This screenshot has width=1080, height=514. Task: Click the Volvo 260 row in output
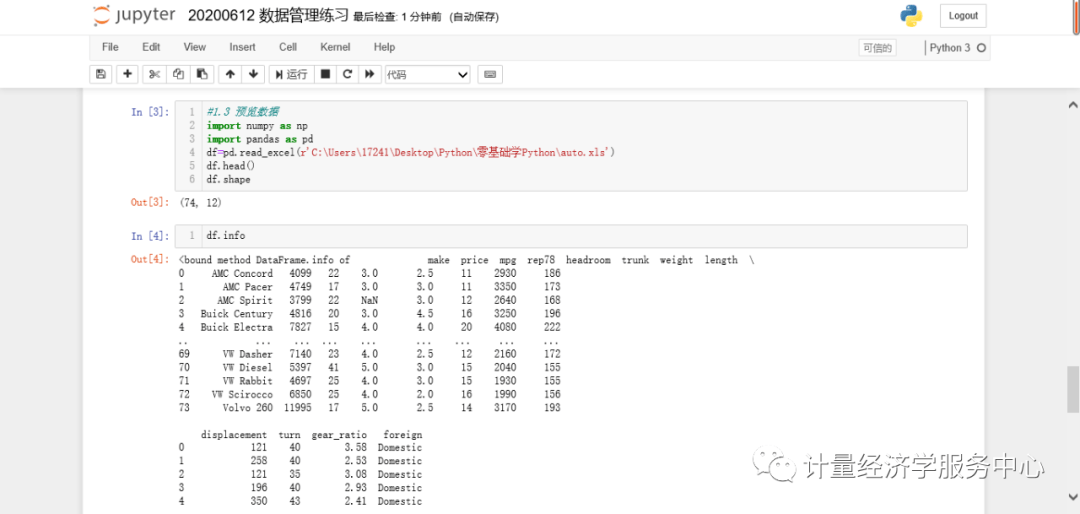click(x=369, y=408)
